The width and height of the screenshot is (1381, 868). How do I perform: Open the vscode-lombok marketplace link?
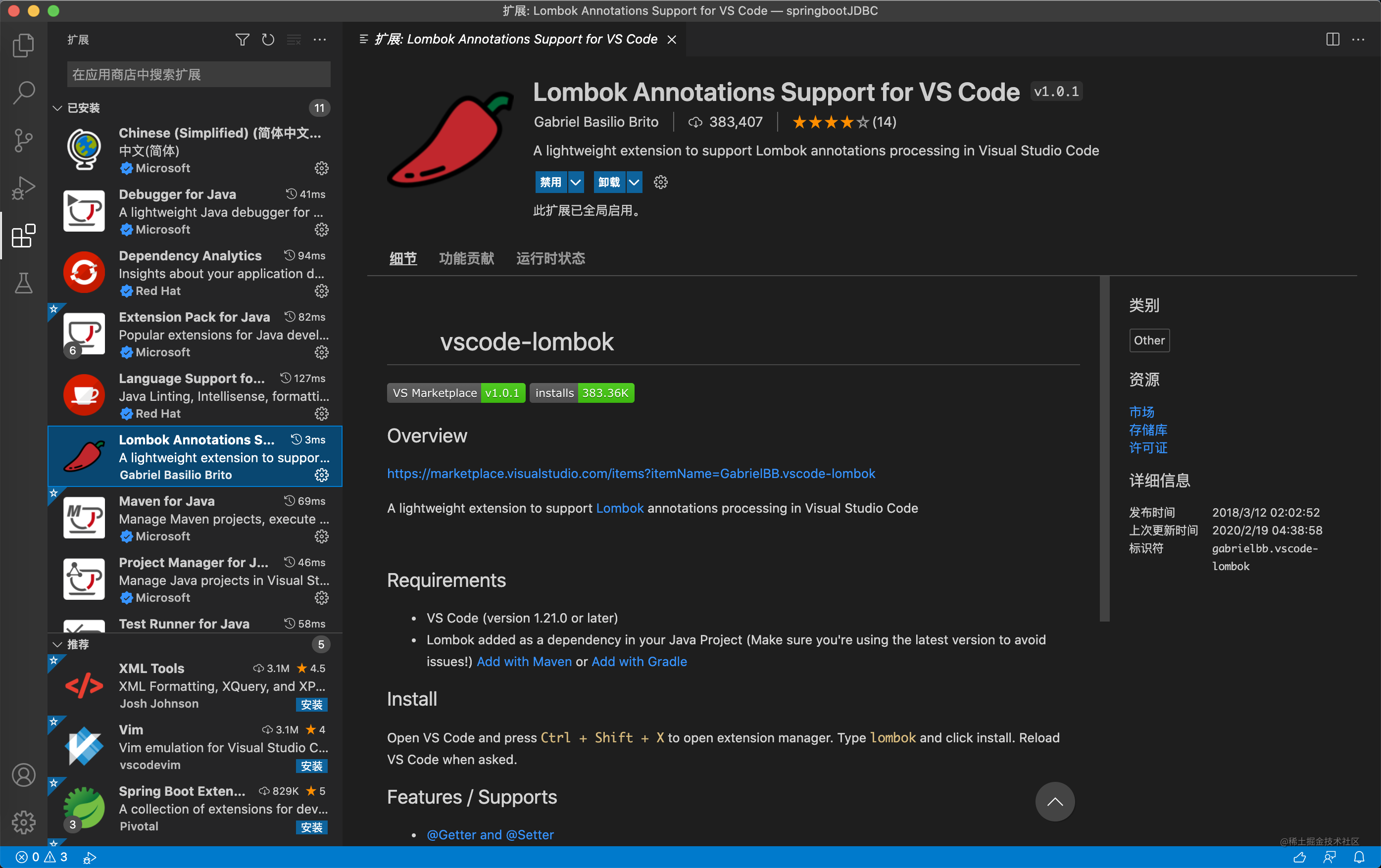[x=630, y=474]
